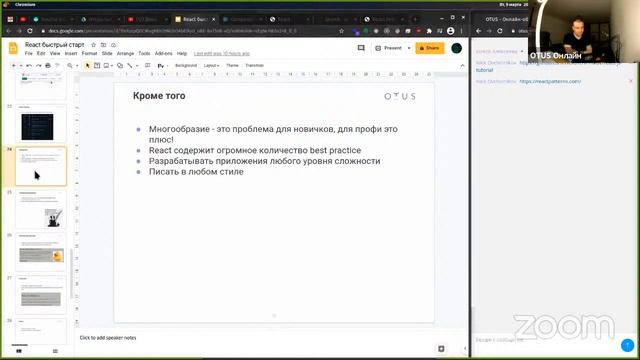Open the File menu

pos(29,53)
